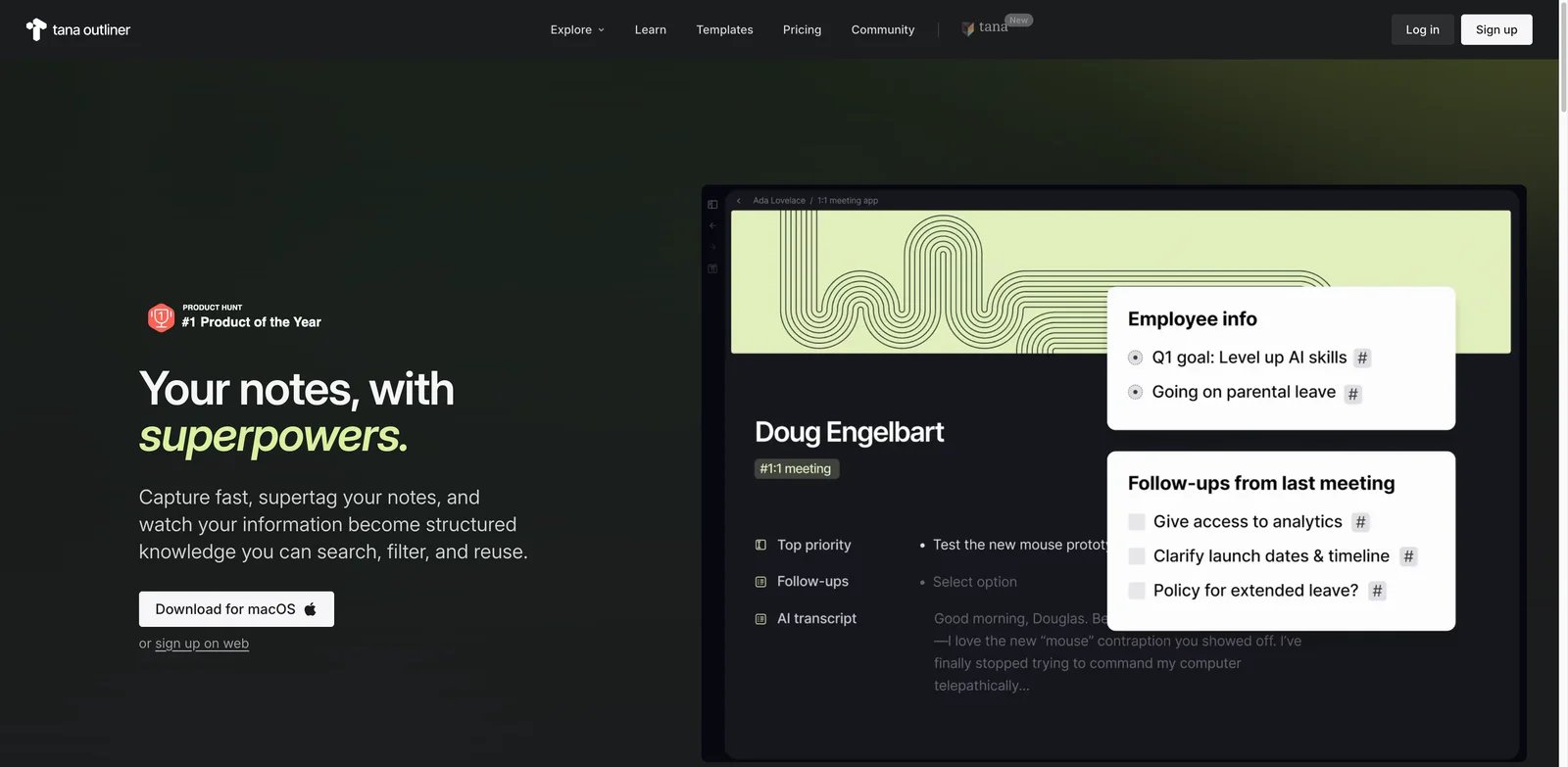The width and height of the screenshot is (1568, 767).
Task: Click the Follow-ups field icon
Action: [760, 582]
